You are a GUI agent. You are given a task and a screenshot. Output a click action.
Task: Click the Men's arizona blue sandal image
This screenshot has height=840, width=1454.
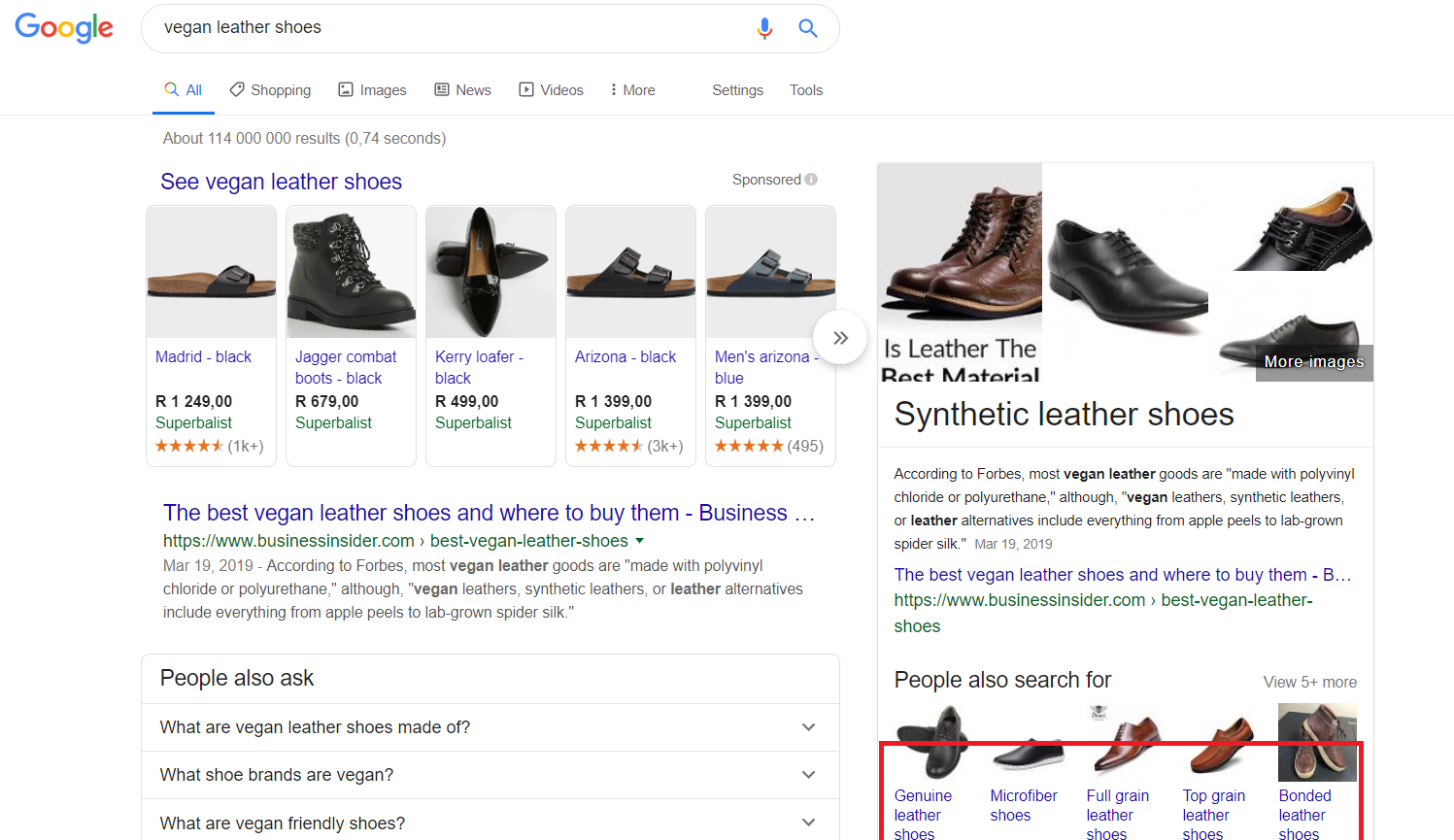point(770,272)
